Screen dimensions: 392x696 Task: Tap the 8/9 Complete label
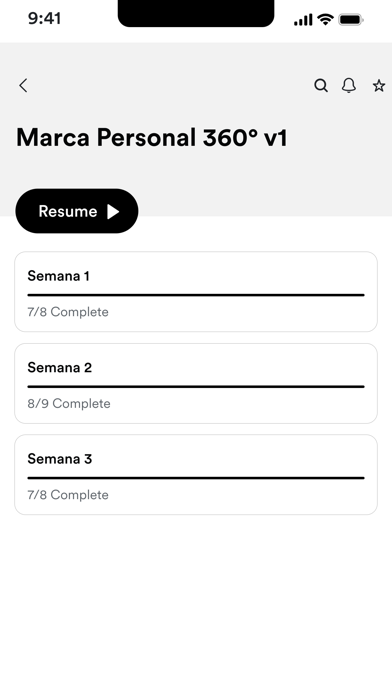tap(69, 403)
